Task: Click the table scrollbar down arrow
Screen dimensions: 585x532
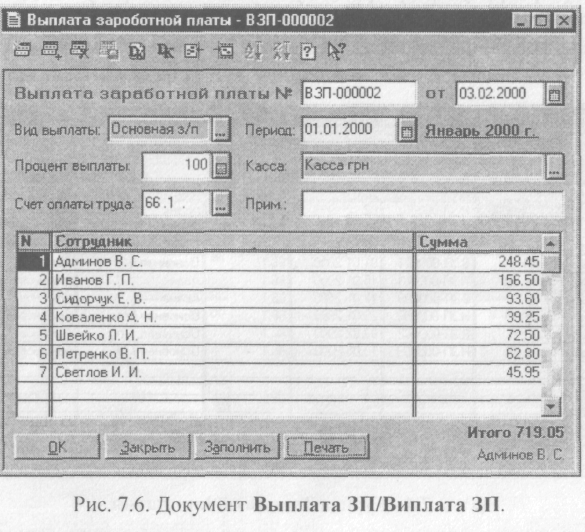Action: [551, 407]
